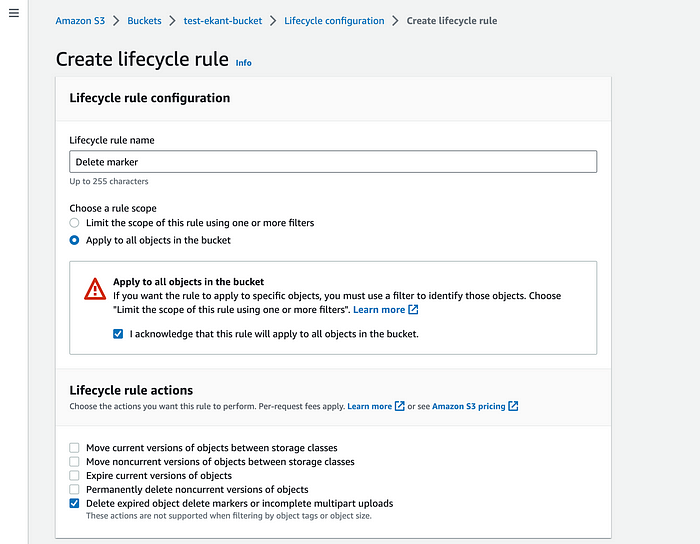700x544 pixels.
Task: Check Expire current versions of objects
Action: click(x=74, y=475)
